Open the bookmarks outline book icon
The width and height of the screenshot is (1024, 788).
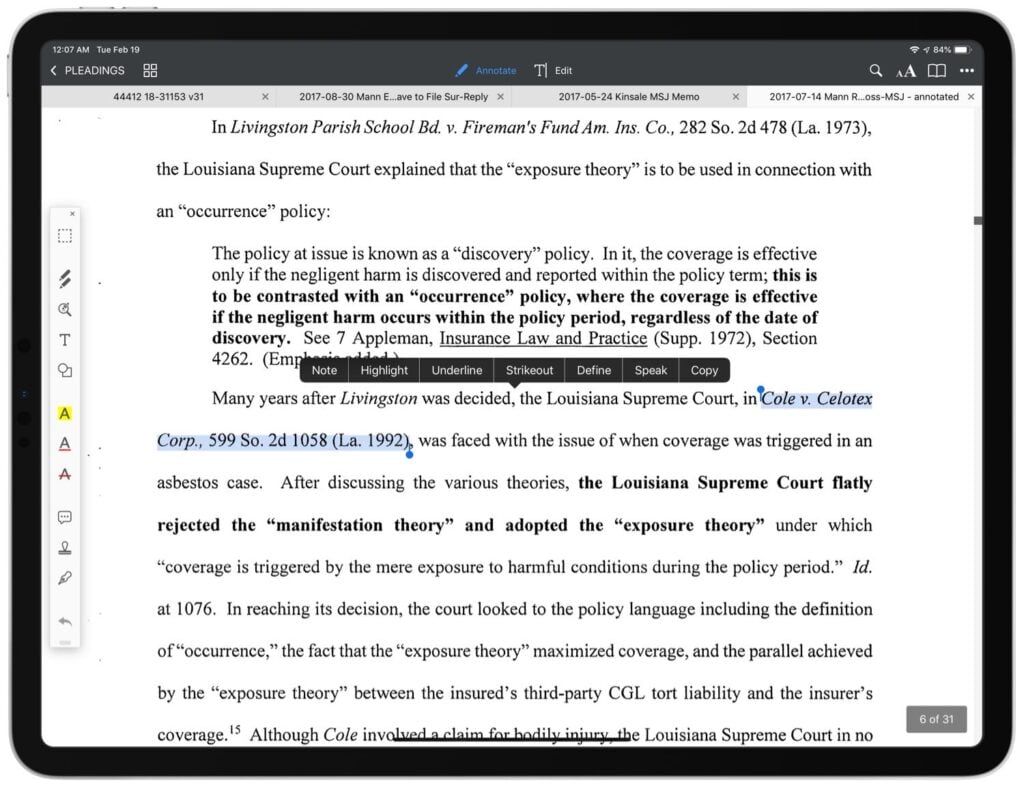click(936, 71)
